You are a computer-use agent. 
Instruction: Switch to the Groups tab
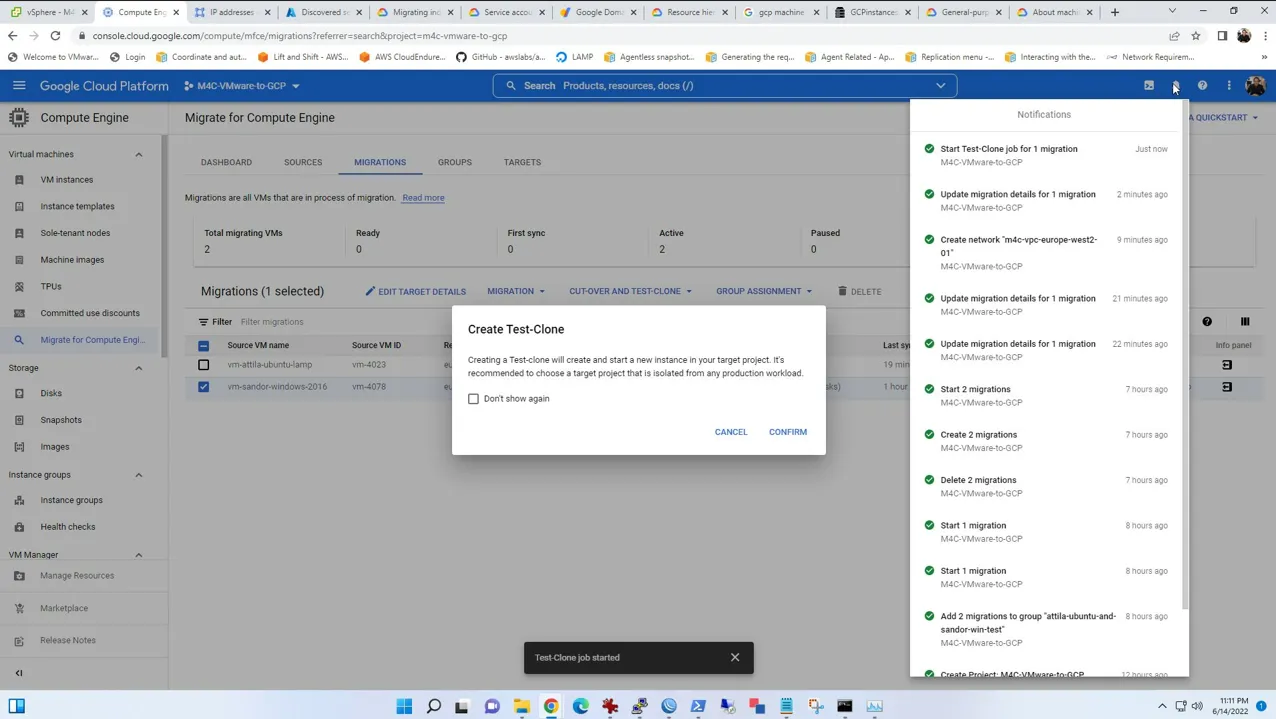455,162
